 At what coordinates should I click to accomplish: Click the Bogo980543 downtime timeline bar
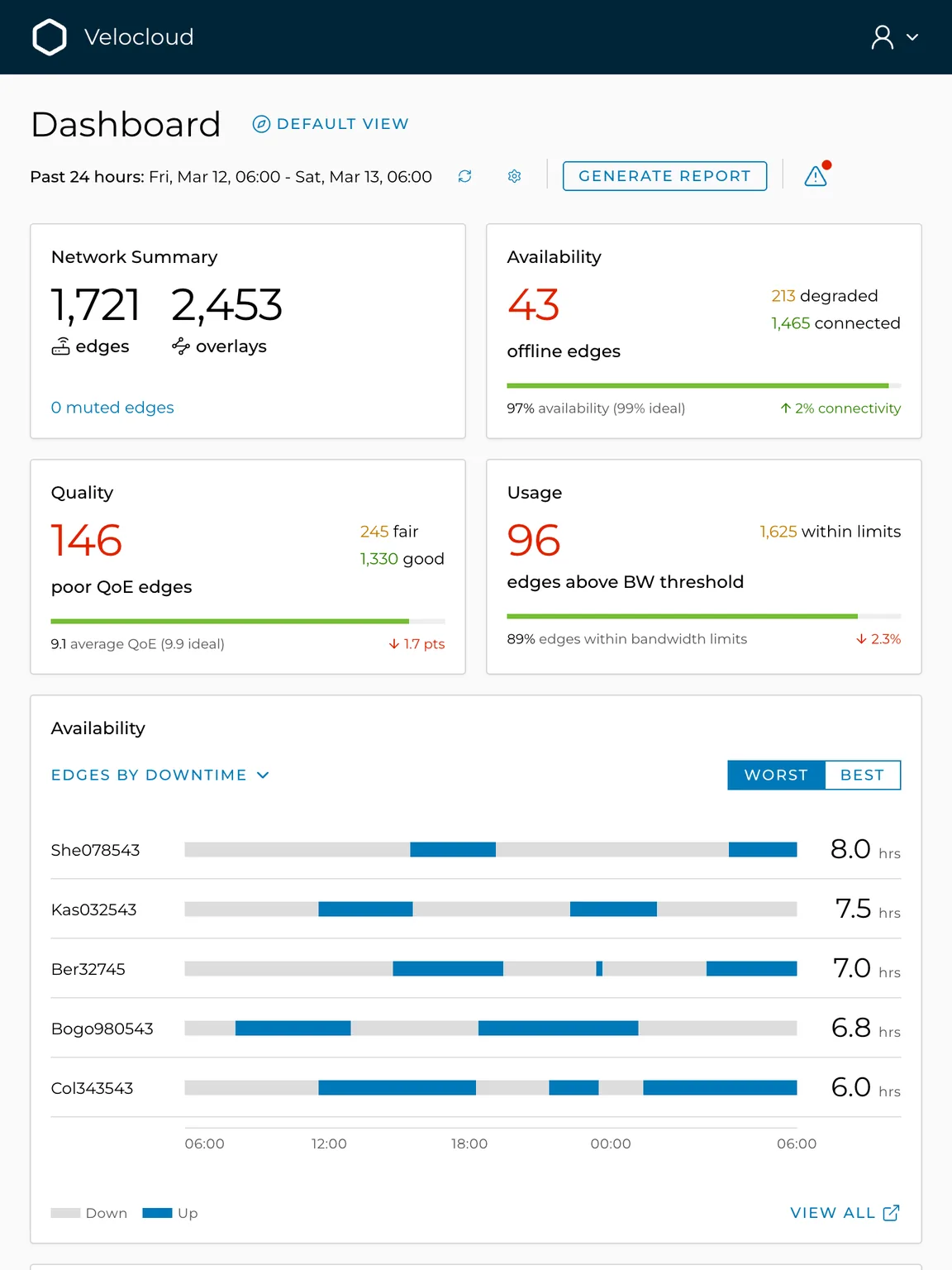click(x=491, y=1028)
